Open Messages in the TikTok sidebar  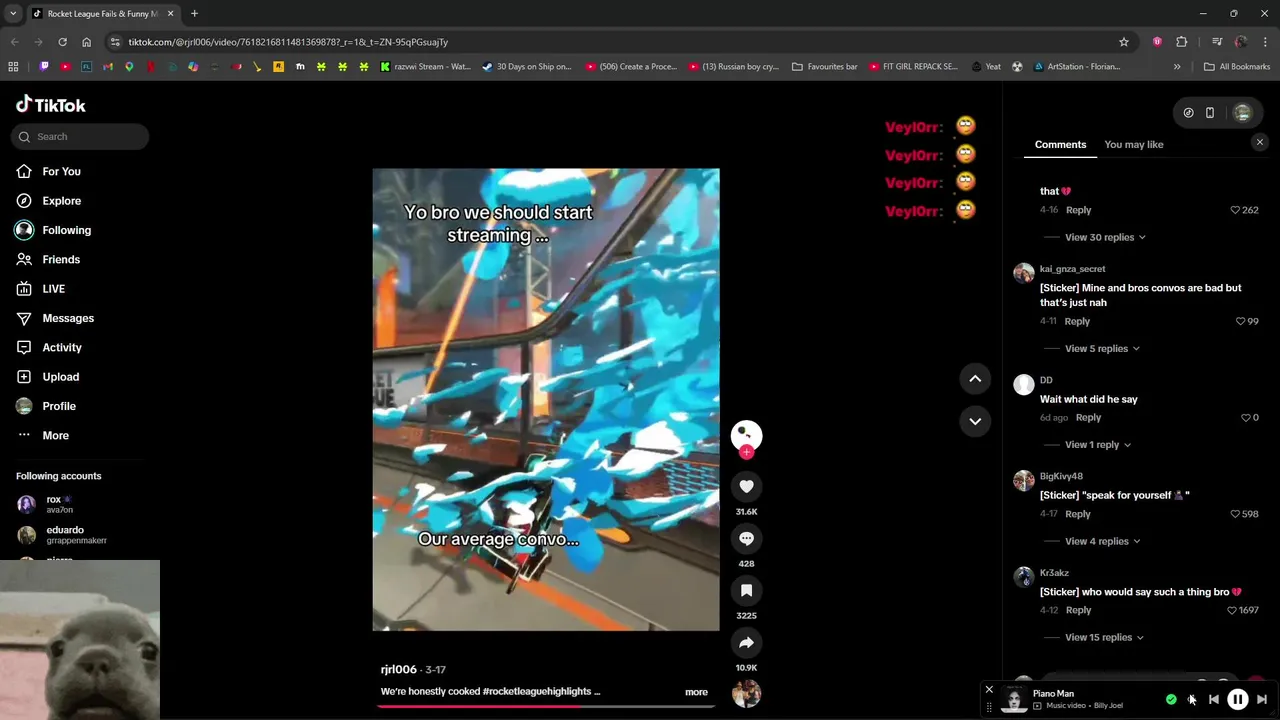pos(67,318)
